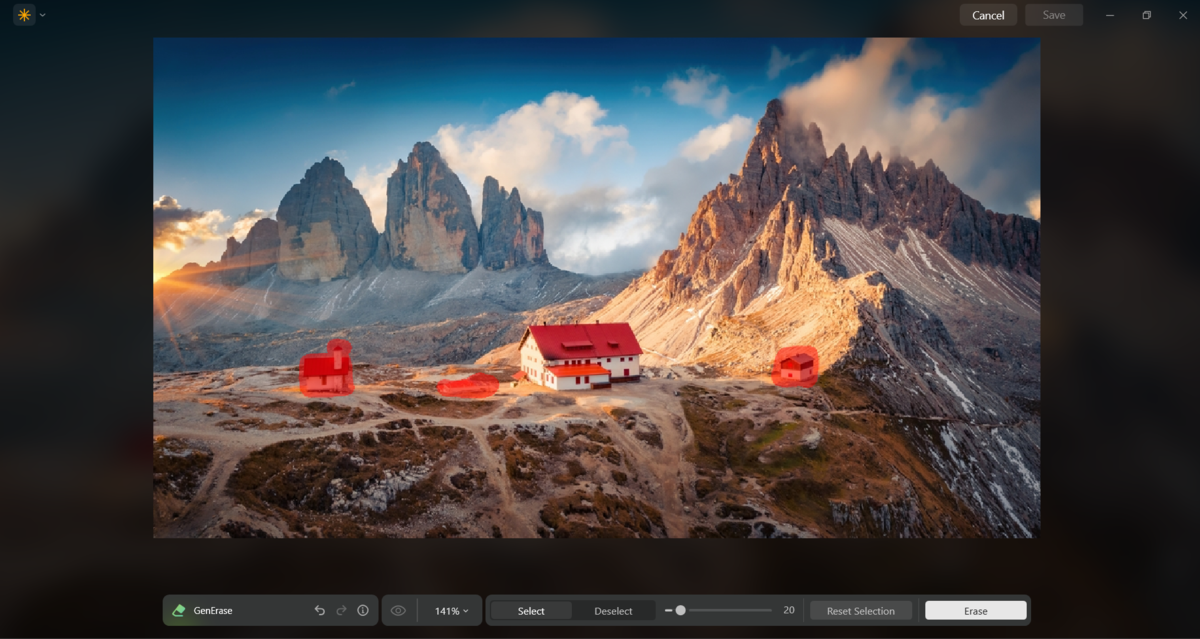Open the Luminar app logo menu
This screenshot has height=639, width=1200.
tap(24, 15)
